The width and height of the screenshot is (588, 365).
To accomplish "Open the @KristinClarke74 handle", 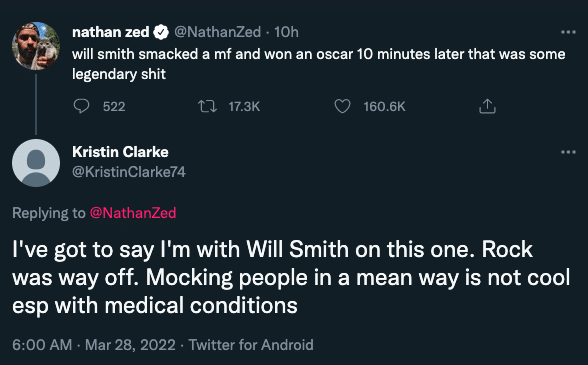I will click(129, 172).
